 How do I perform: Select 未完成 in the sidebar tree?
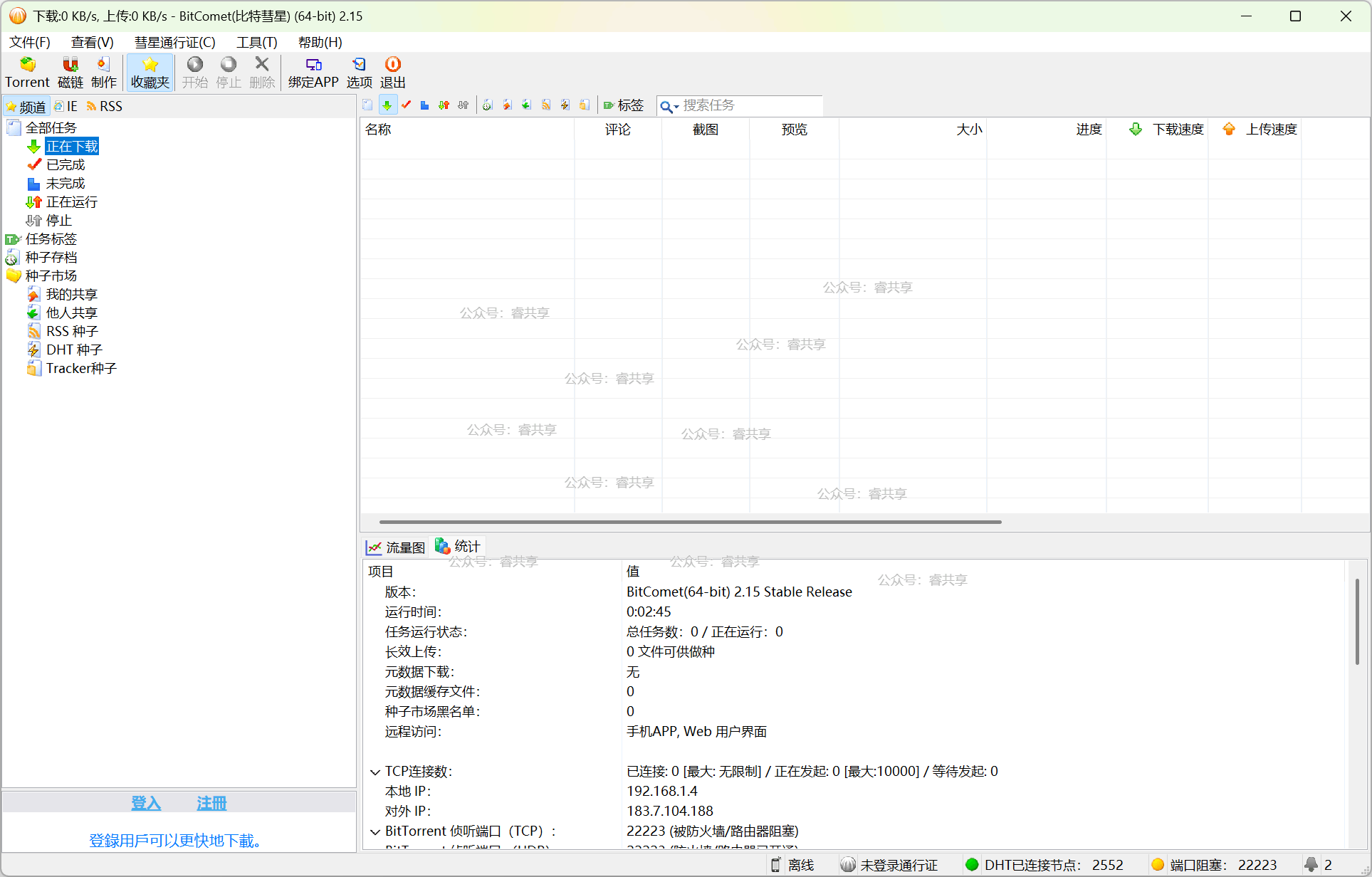[x=66, y=183]
